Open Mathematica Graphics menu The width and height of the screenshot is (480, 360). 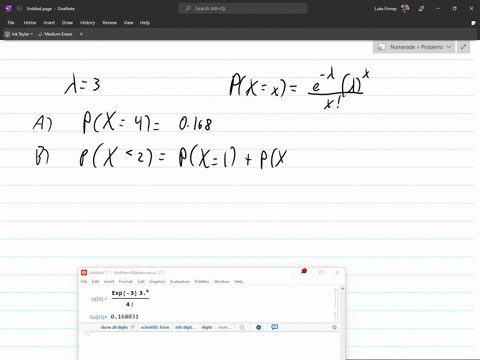(157, 281)
